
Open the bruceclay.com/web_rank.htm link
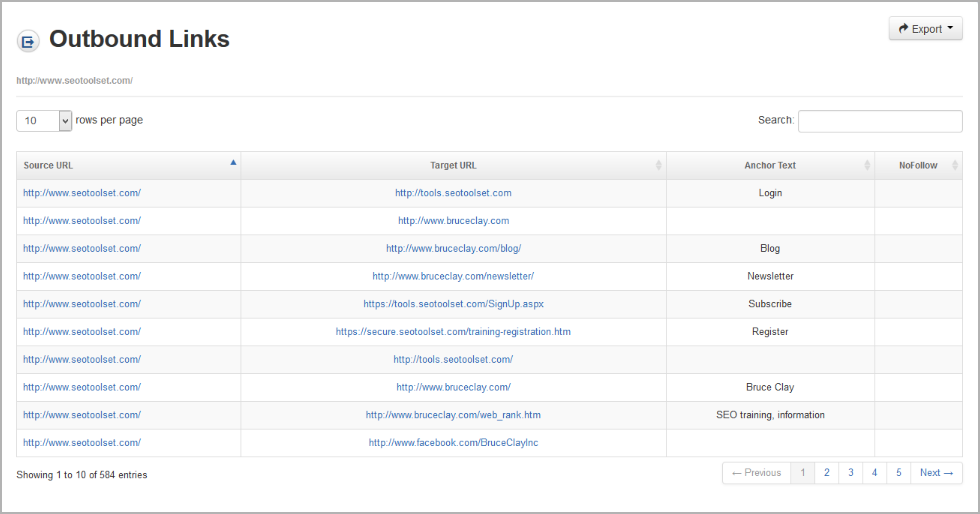[453, 415]
